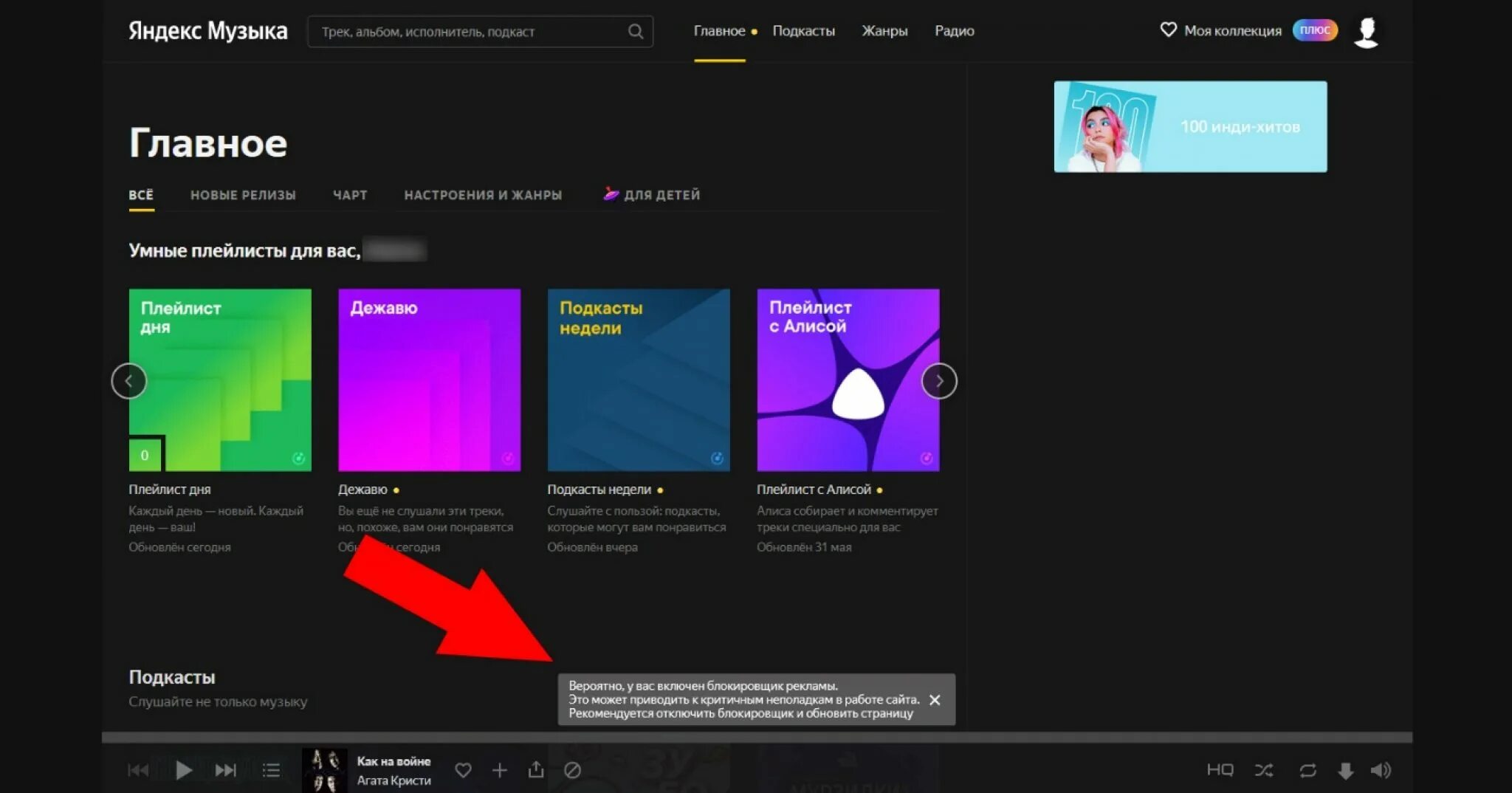Seek on the track progress bar
This screenshot has width=1512, height=793.
coord(757,737)
